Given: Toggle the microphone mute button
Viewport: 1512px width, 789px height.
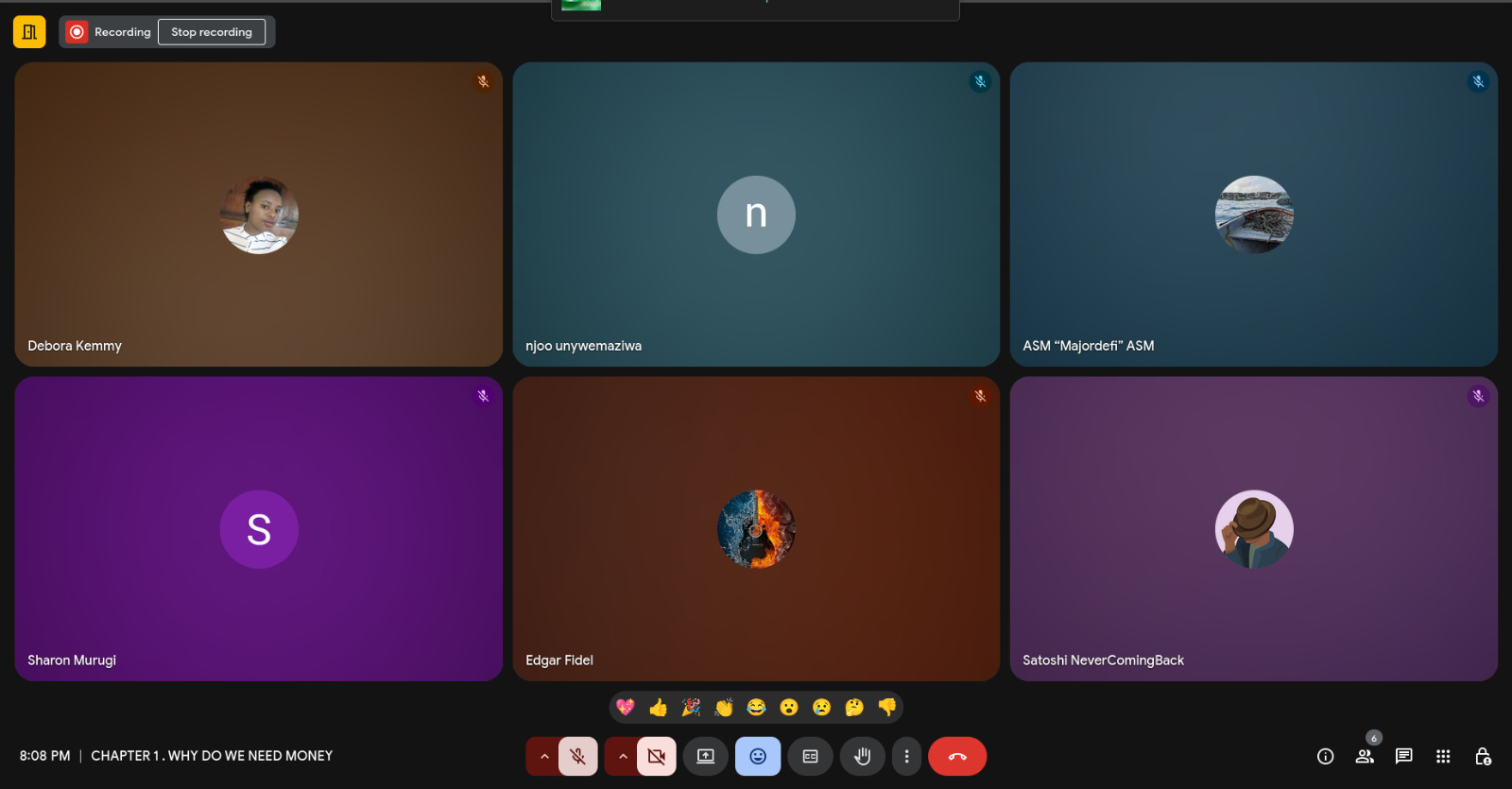Looking at the screenshot, I should (x=577, y=756).
